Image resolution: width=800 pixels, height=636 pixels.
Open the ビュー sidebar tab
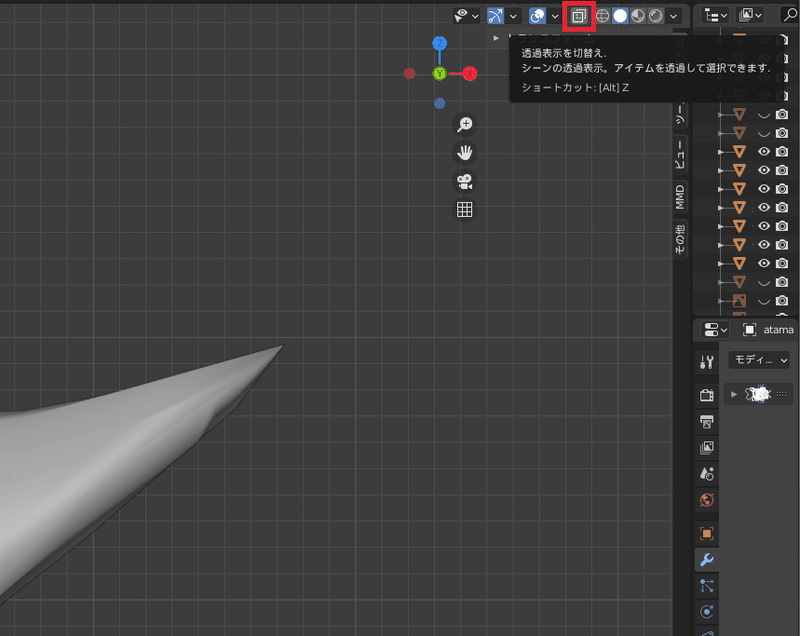coord(680,155)
